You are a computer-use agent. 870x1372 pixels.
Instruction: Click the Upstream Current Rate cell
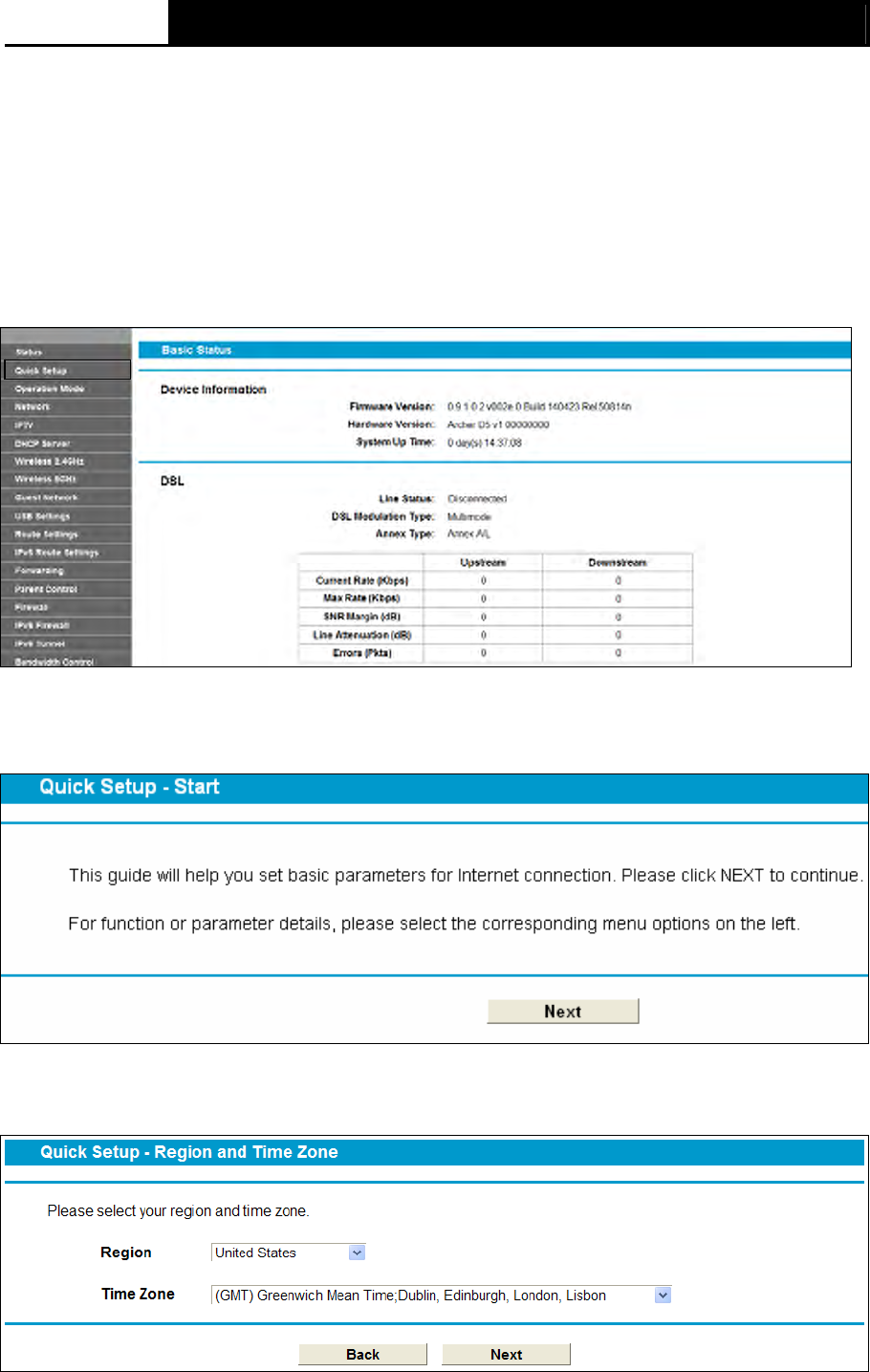pyautogui.click(x=484, y=580)
